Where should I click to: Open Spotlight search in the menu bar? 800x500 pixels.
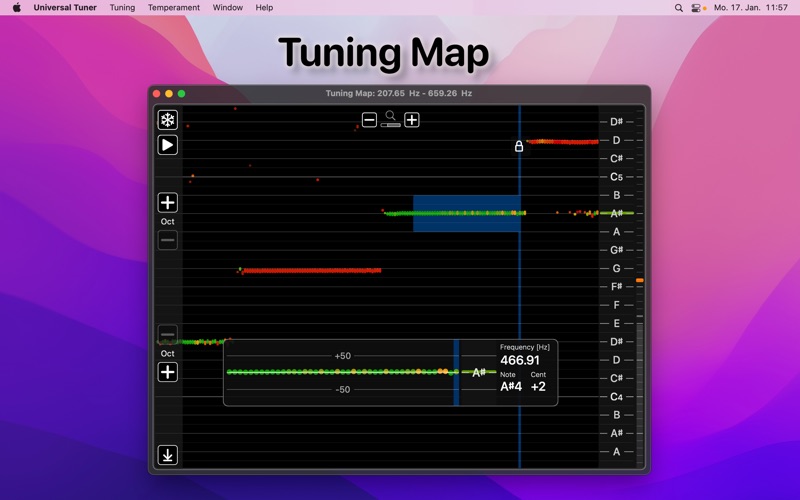679,8
